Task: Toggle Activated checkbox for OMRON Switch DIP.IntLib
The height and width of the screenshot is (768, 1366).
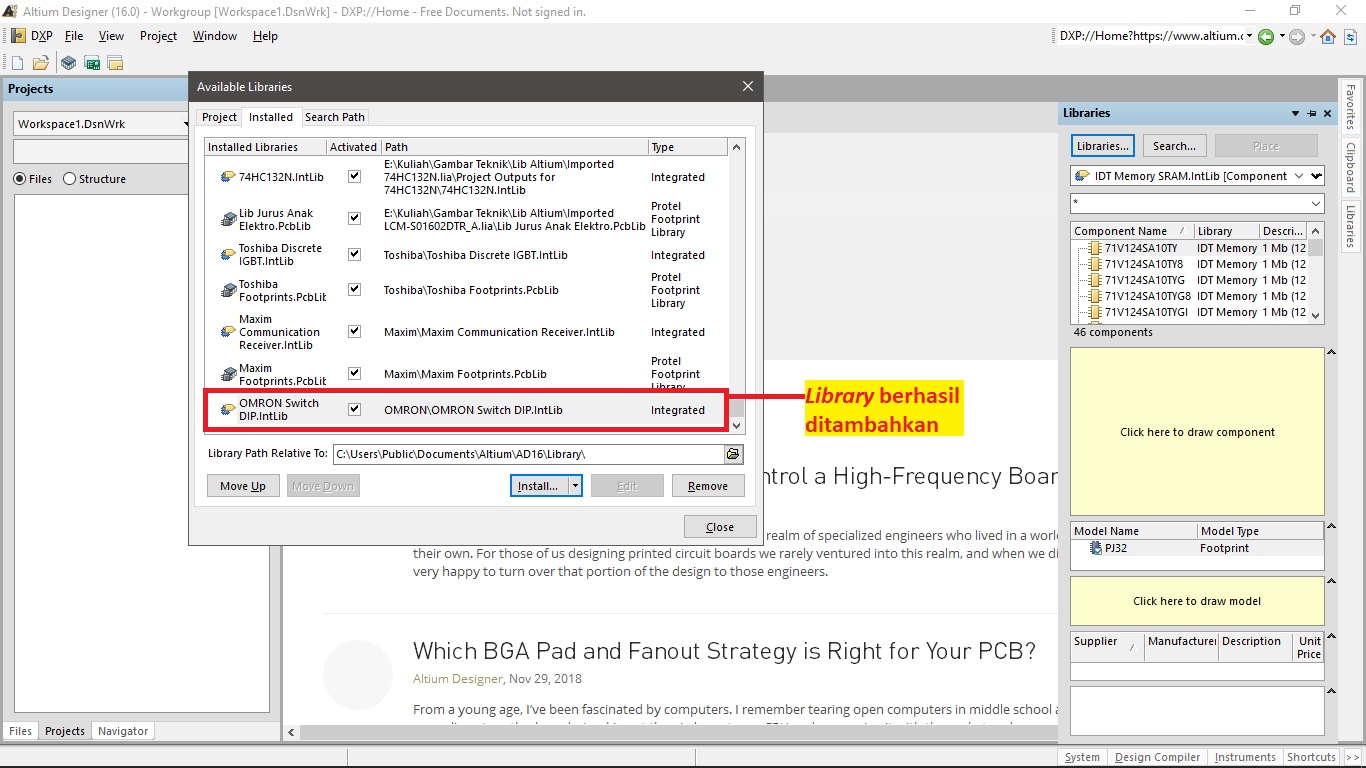Action: (354, 409)
